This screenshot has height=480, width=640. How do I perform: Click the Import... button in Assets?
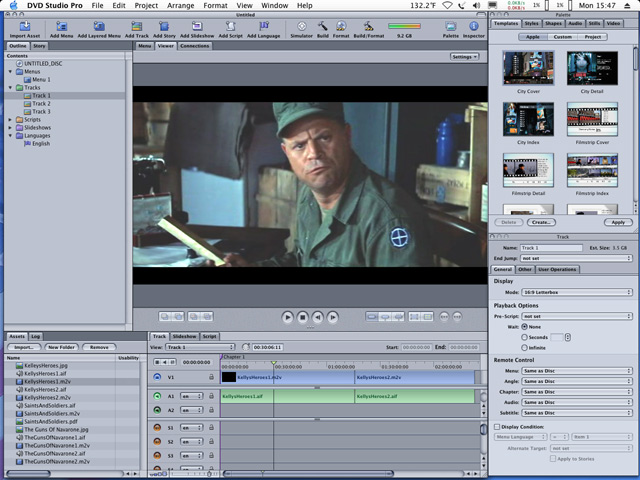24,347
